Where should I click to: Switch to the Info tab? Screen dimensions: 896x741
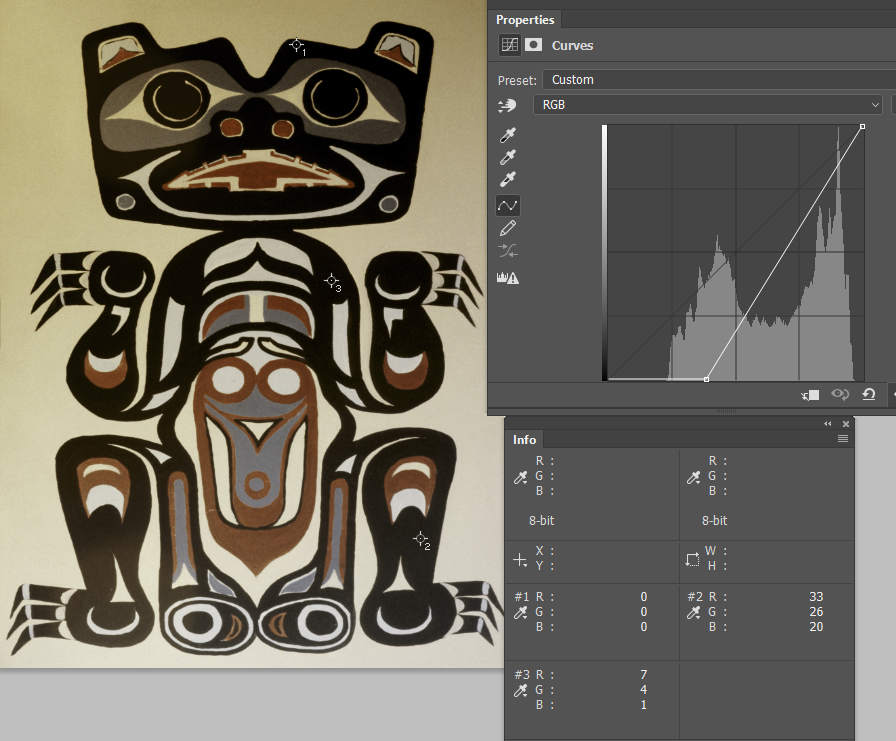[x=524, y=439]
